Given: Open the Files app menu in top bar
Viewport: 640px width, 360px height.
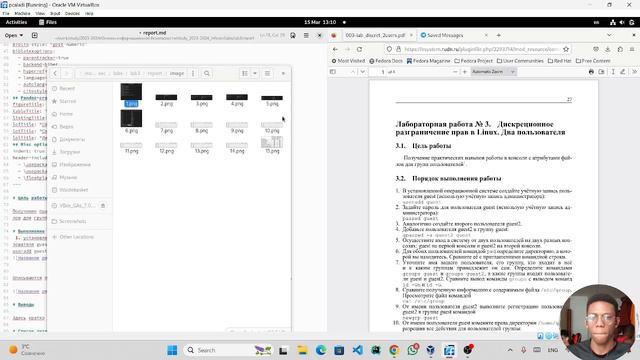Looking at the screenshot, I should click(48, 22).
